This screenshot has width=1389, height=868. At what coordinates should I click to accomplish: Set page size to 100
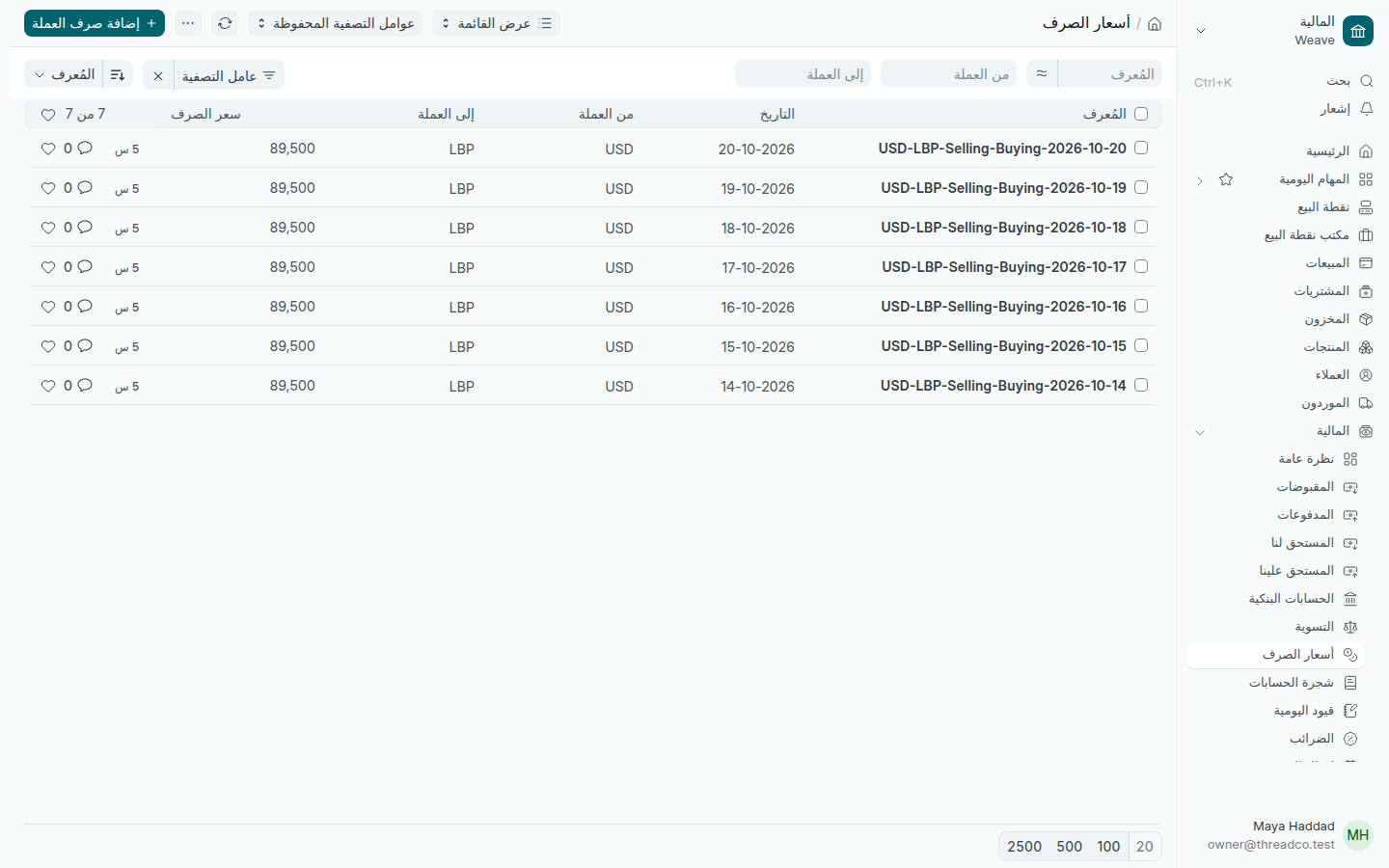coord(1108,847)
